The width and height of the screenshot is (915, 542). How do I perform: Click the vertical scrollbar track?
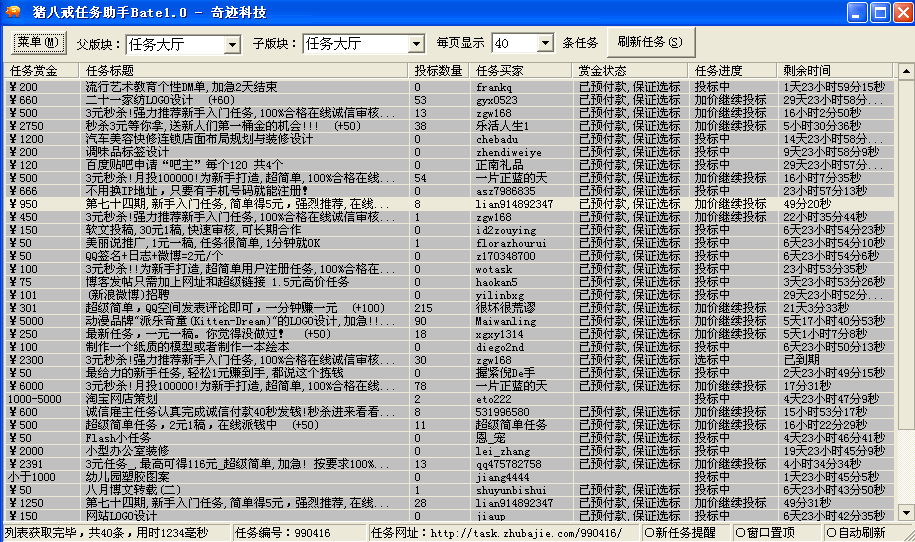coord(906,292)
